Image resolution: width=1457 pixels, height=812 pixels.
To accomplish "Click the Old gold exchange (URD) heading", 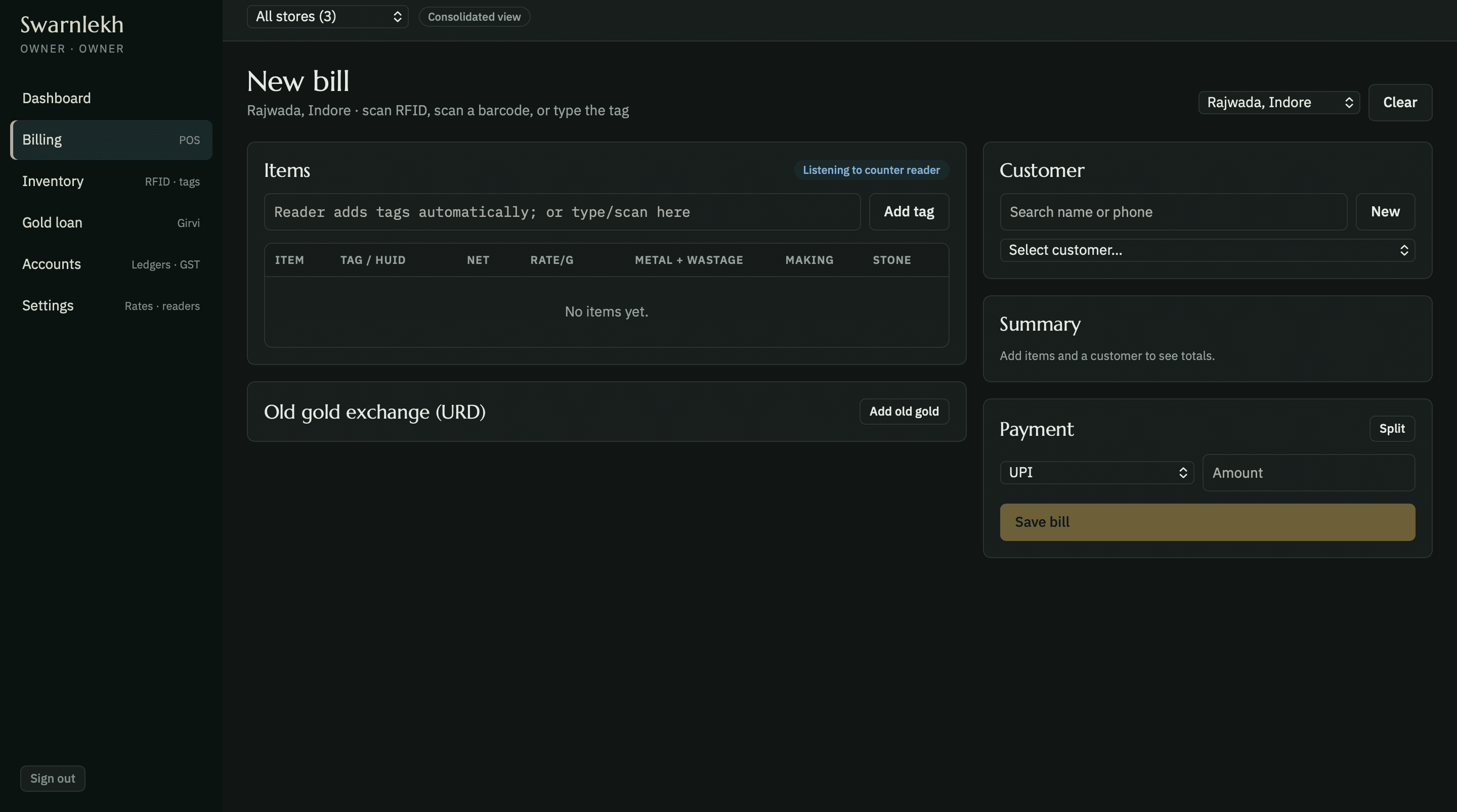I will (x=374, y=412).
